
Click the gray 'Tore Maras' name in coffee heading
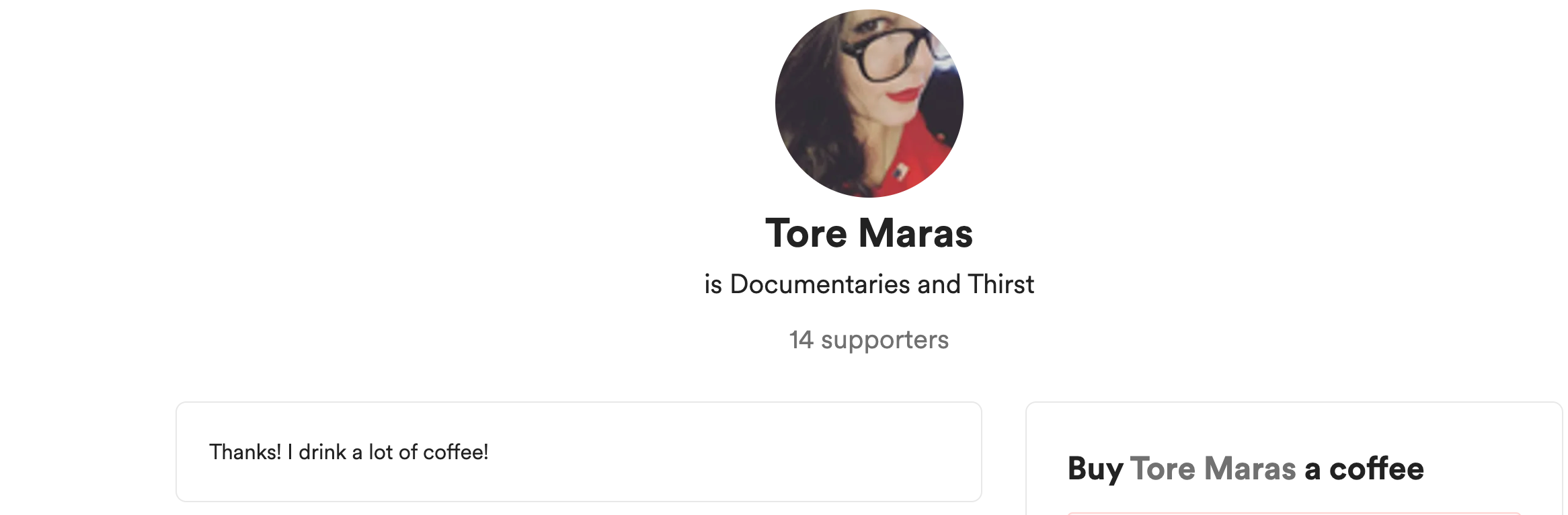click(1213, 469)
